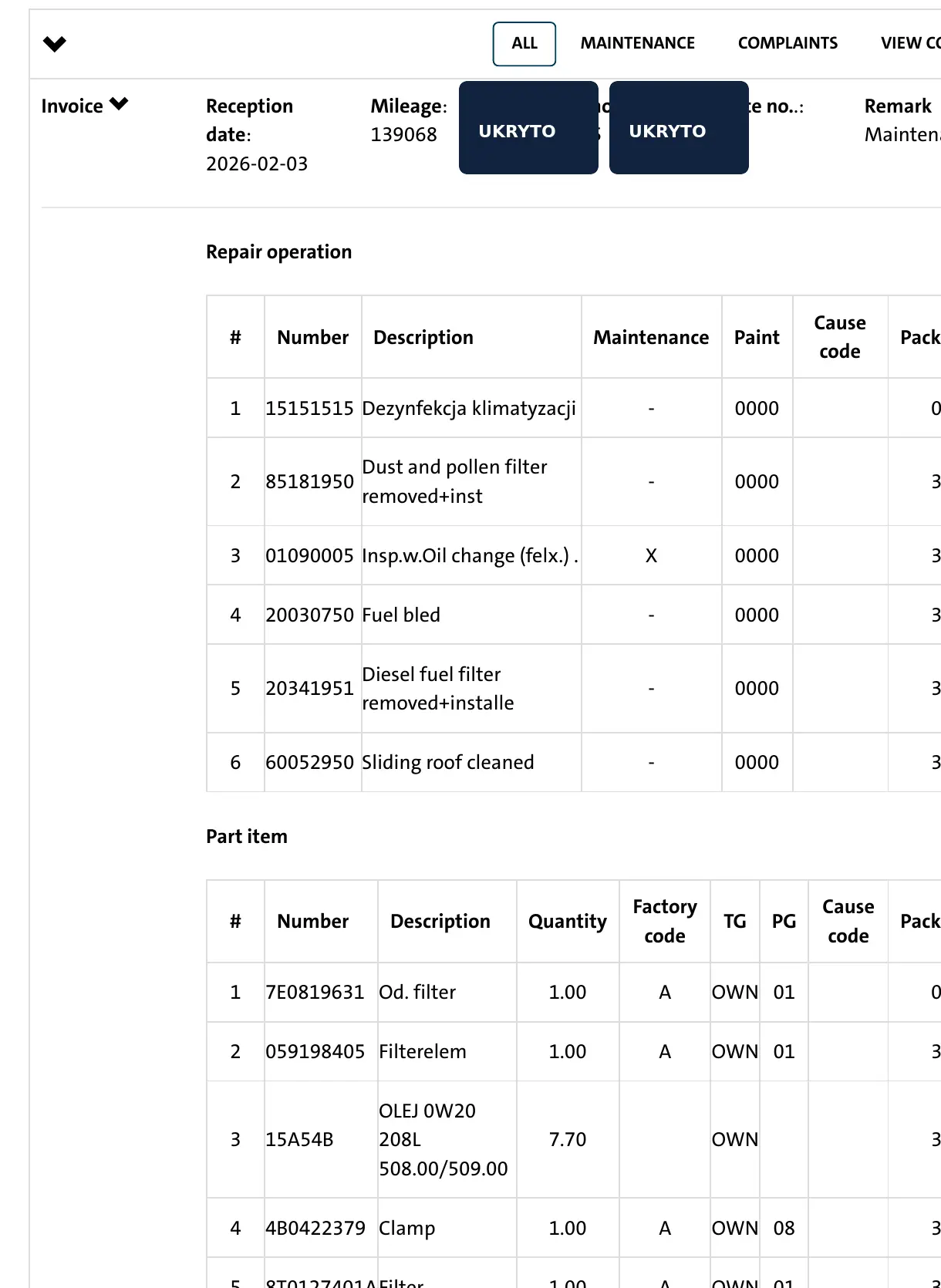Switch to the MAINTENANCE tab
Image resolution: width=941 pixels, height=1288 pixels.
[x=638, y=43]
